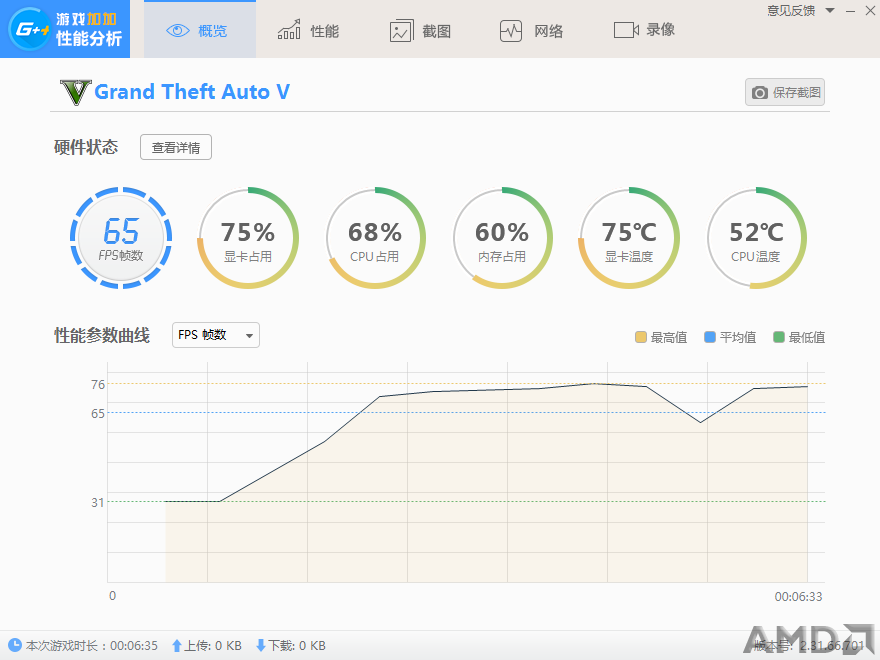
Task: Select the 60% 内存占用 gauge
Action: click(x=502, y=237)
